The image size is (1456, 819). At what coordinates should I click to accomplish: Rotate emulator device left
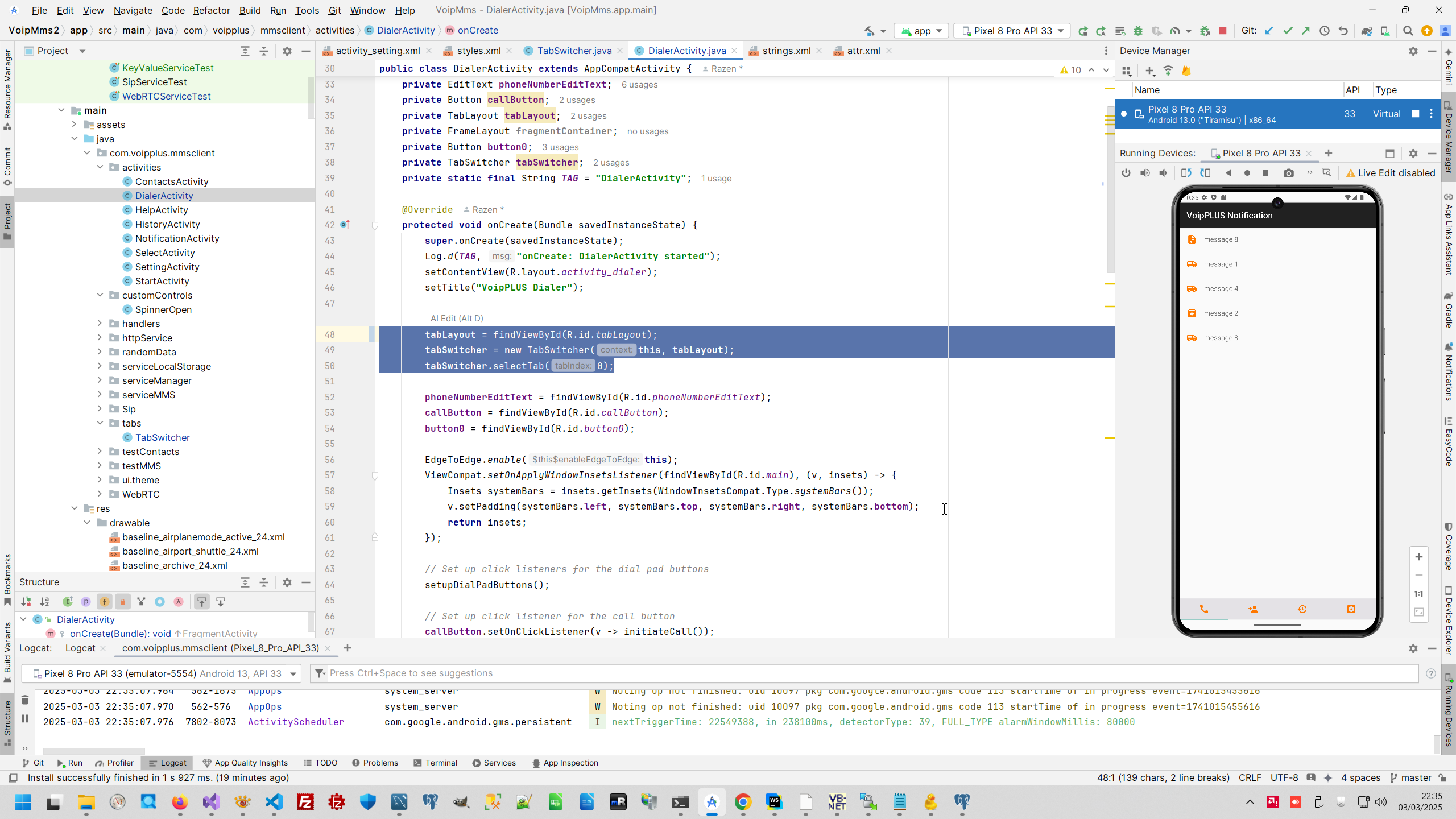point(1186,173)
